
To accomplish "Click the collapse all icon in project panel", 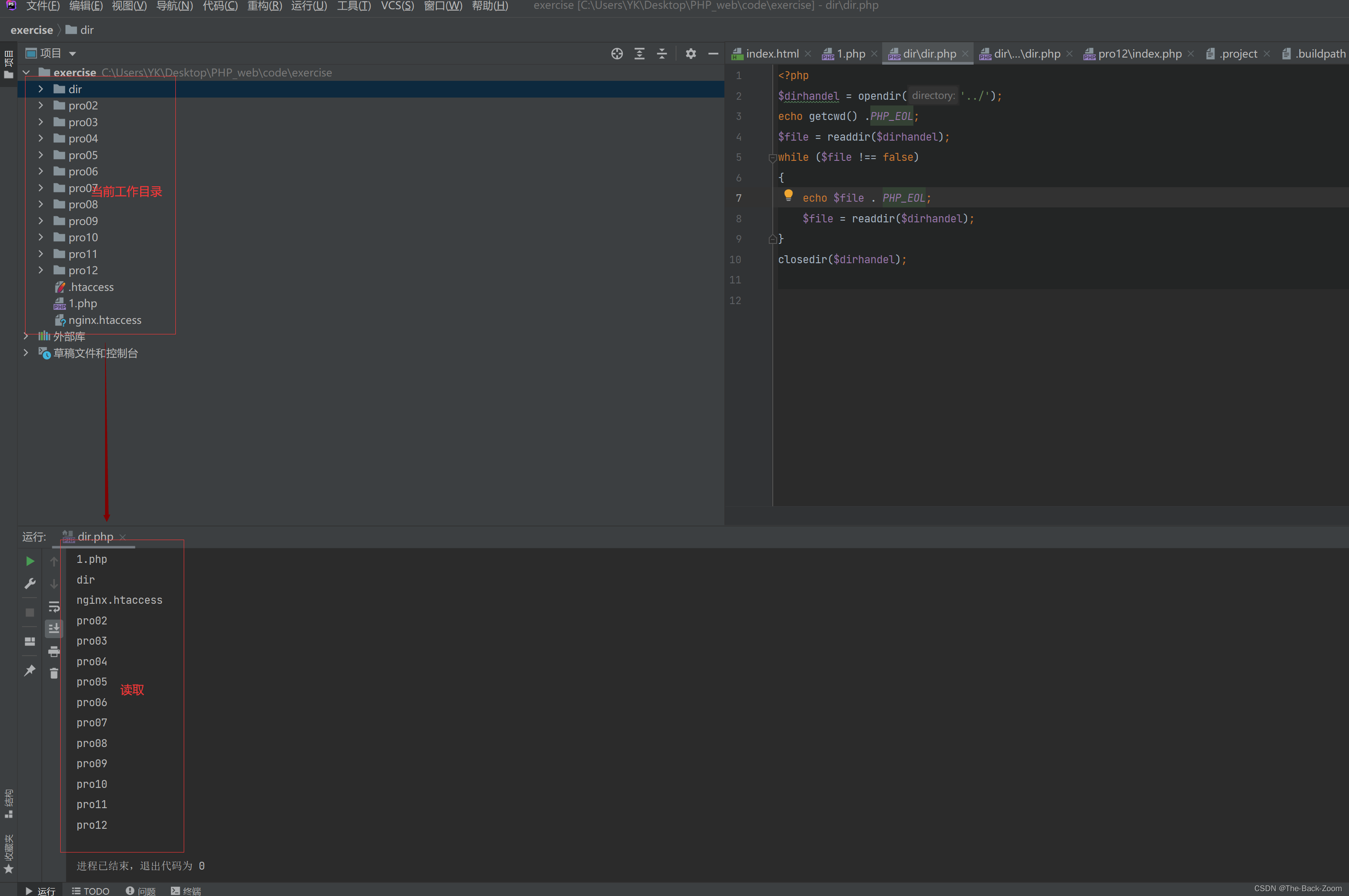I will pos(662,54).
